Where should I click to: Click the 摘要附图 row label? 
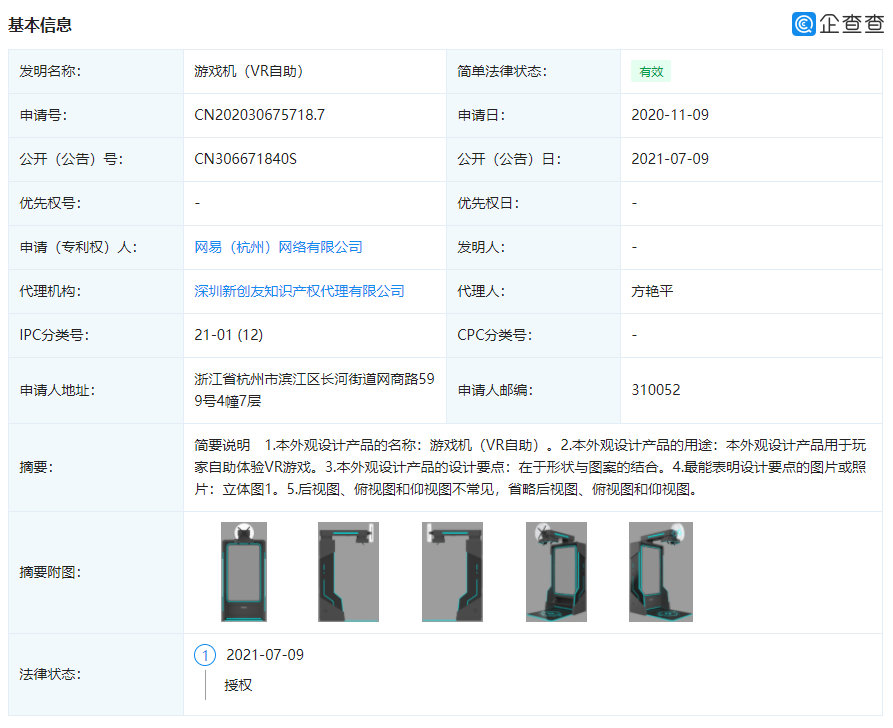click(x=50, y=572)
